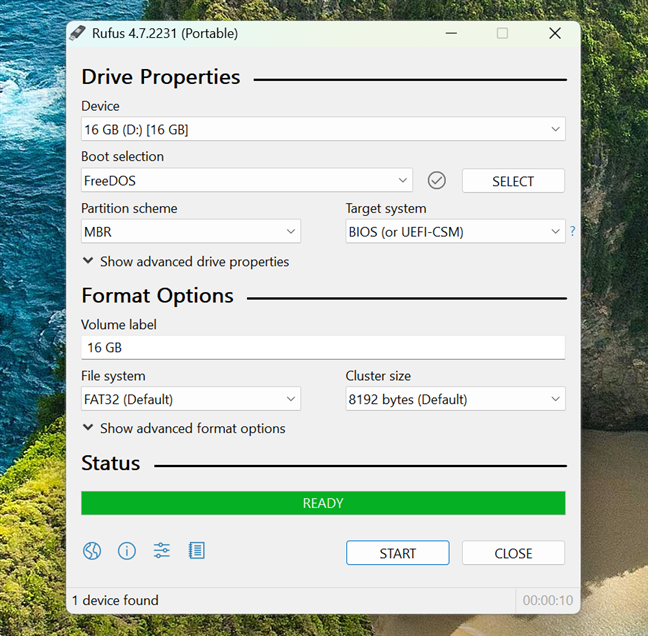This screenshot has width=648, height=636.
Task: Open the File system FAT32 dropdown
Action: point(191,399)
